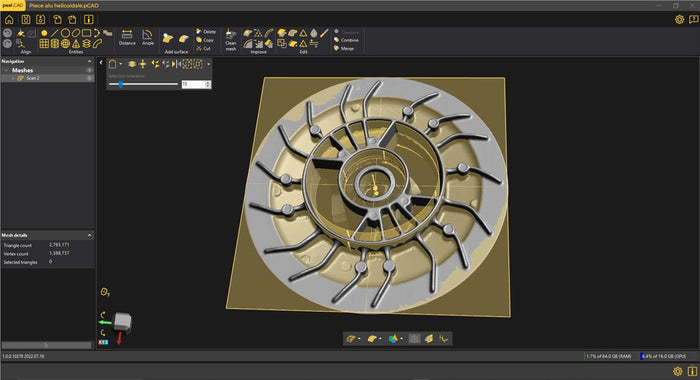The height and width of the screenshot is (380, 700).
Task: Click the Redo circular arrow icon
Action: (x=7, y=43)
